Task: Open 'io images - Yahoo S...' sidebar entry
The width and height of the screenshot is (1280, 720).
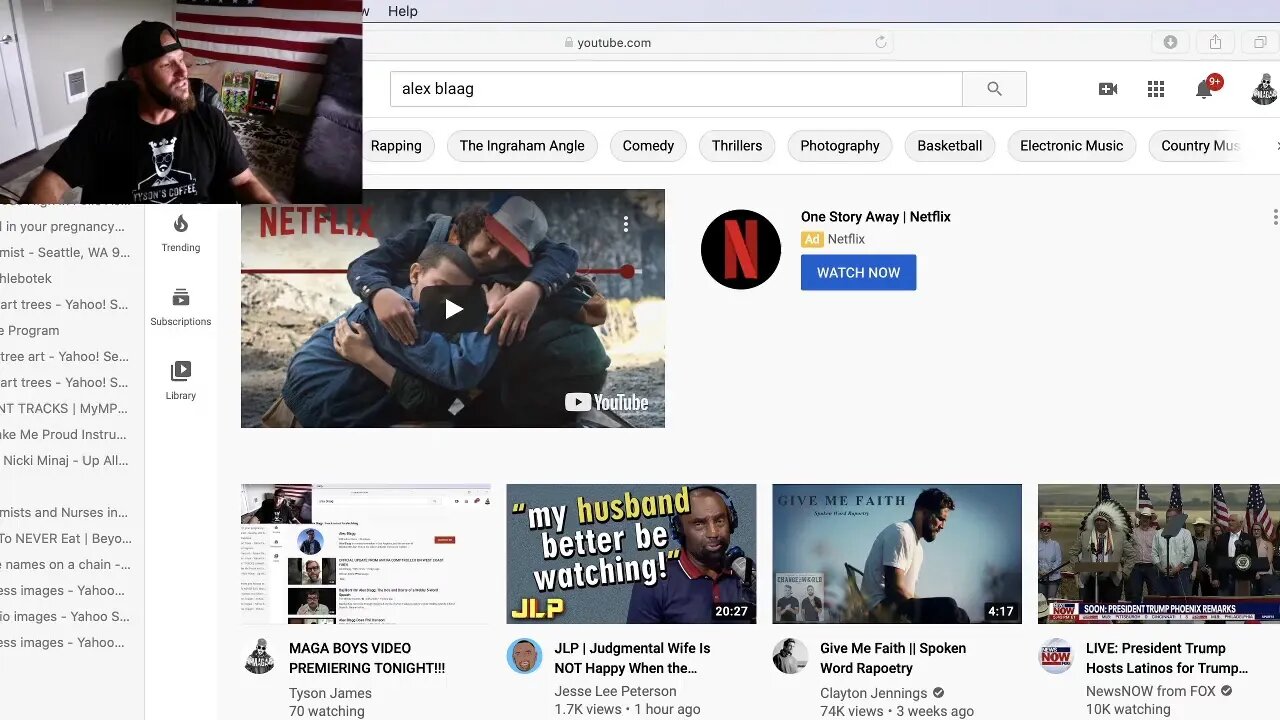Action: click(x=65, y=616)
